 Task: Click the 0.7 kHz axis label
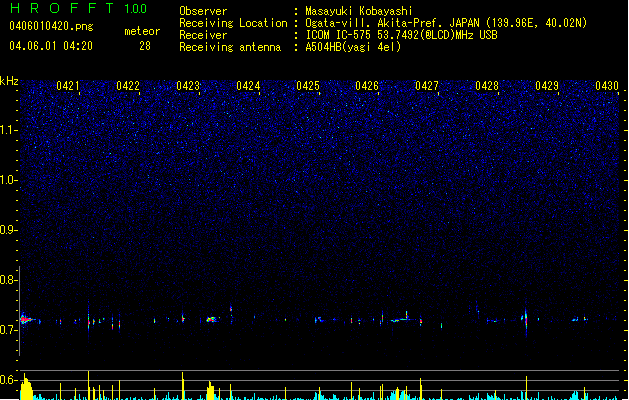coord(8,330)
